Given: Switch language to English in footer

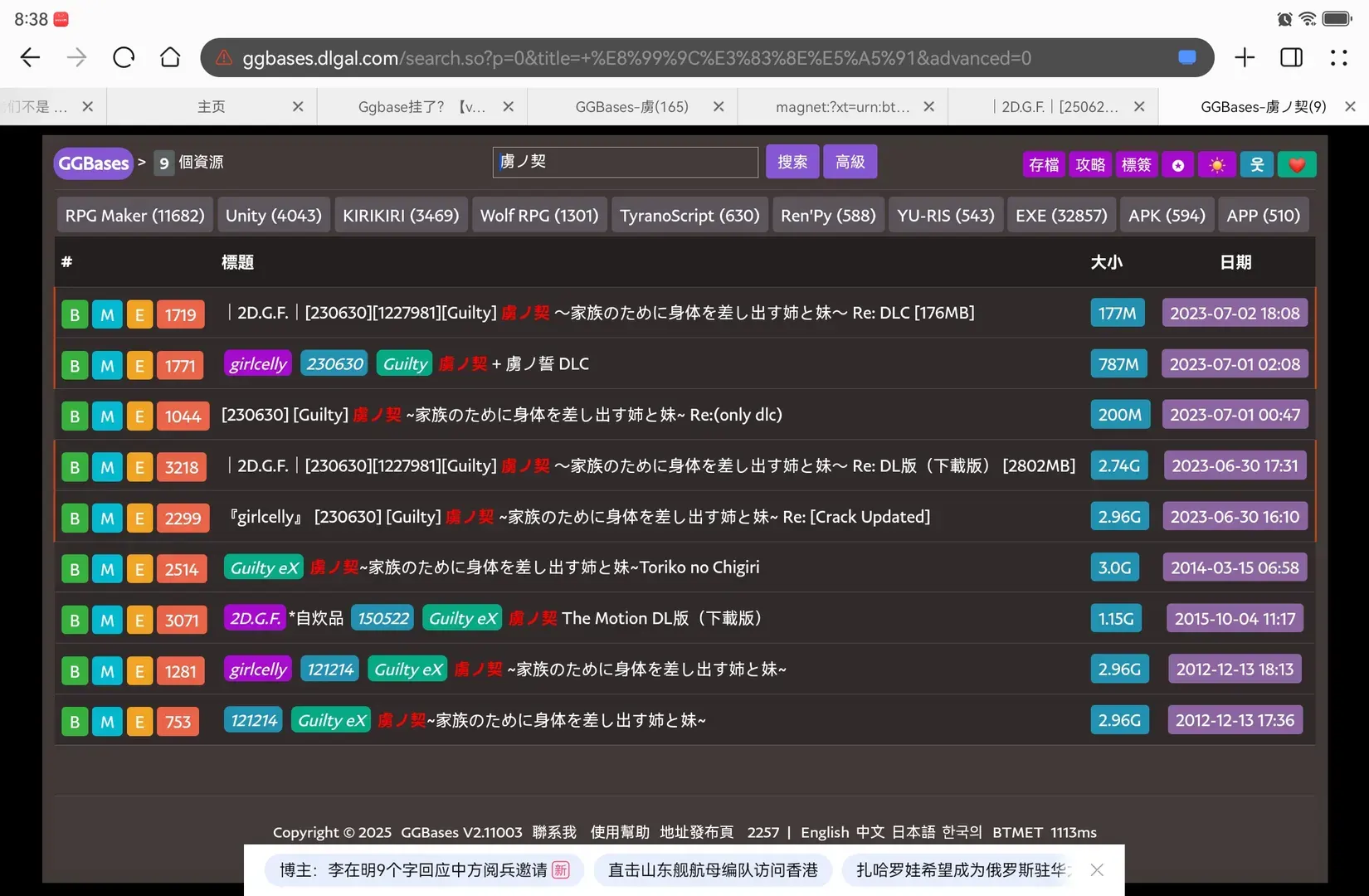Looking at the screenshot, I should coord(825,832).
